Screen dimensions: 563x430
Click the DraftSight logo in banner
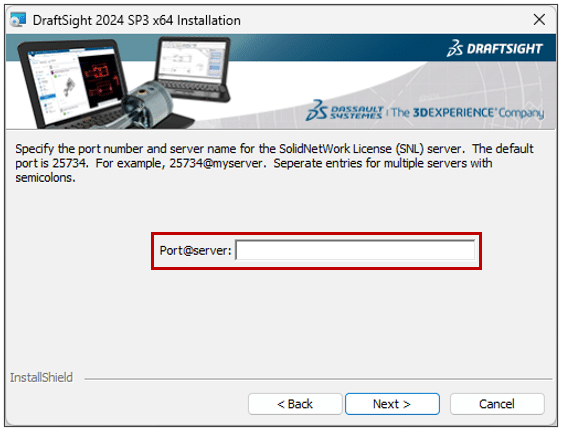[494, 48]
